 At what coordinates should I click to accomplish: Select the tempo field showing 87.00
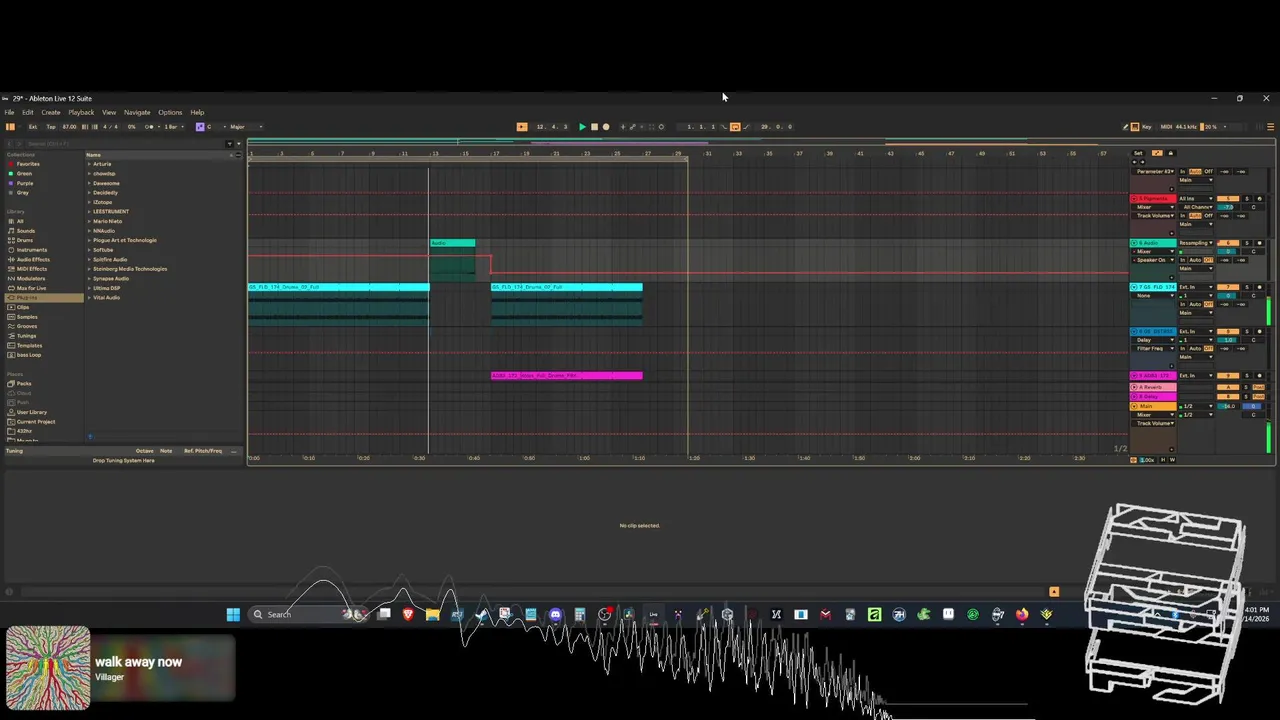[x=69, y=127]
